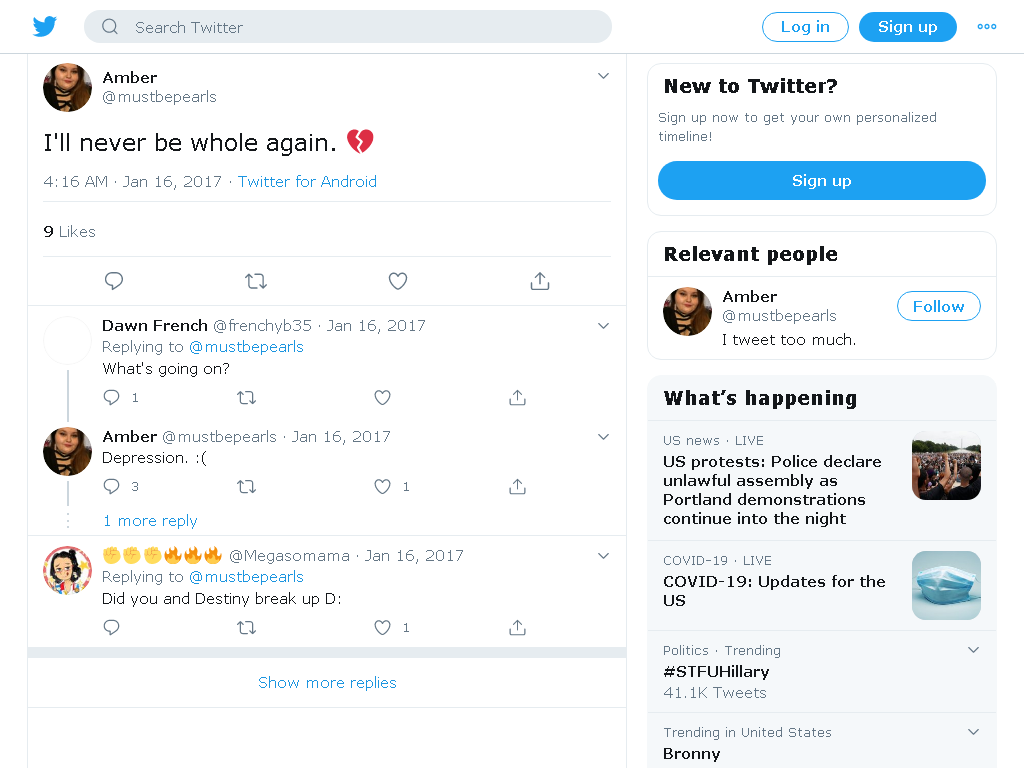Retweet Dawn French's reply
The height and width of the screenshot is (768, 1024).
(246, 397)
